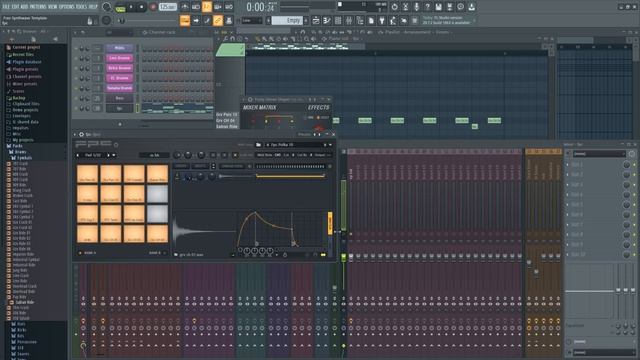Click the save project floppy icon
Screen dimensions: 640x360
coord(438,7)
